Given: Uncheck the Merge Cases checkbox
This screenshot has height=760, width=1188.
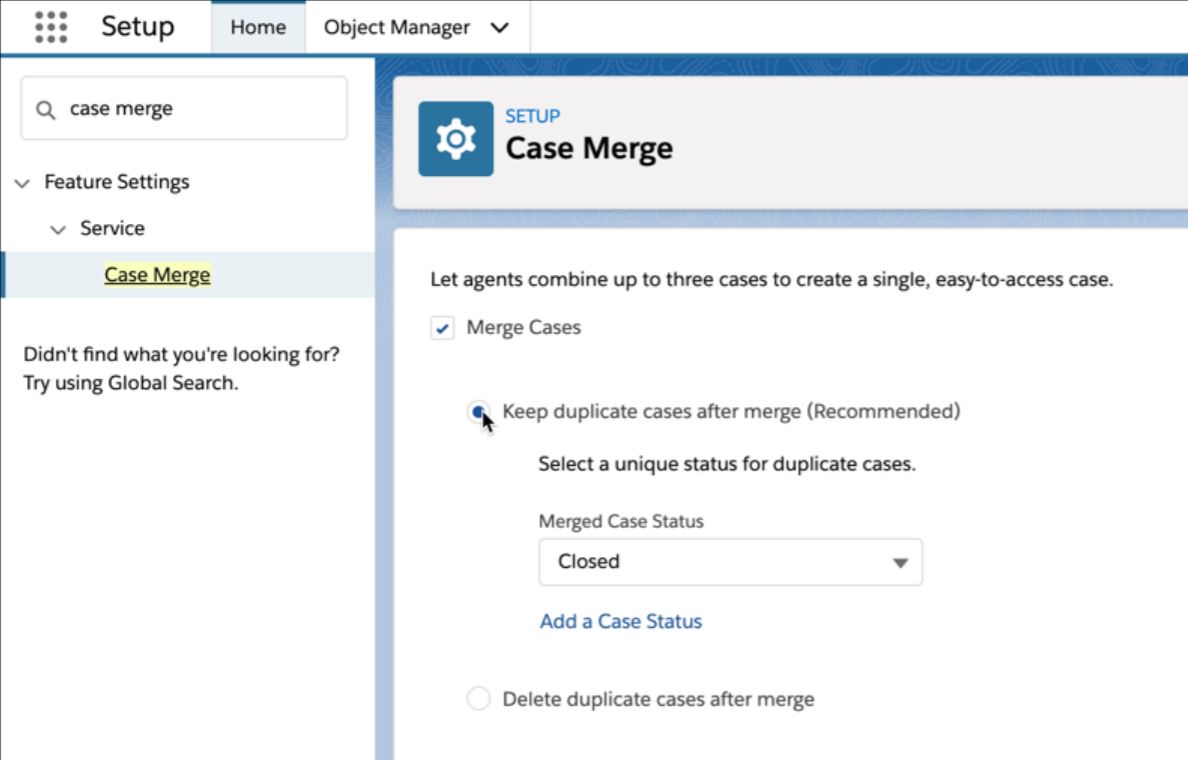Looking at the screenshot, I should pyautogui.click(x=442, y=328).
